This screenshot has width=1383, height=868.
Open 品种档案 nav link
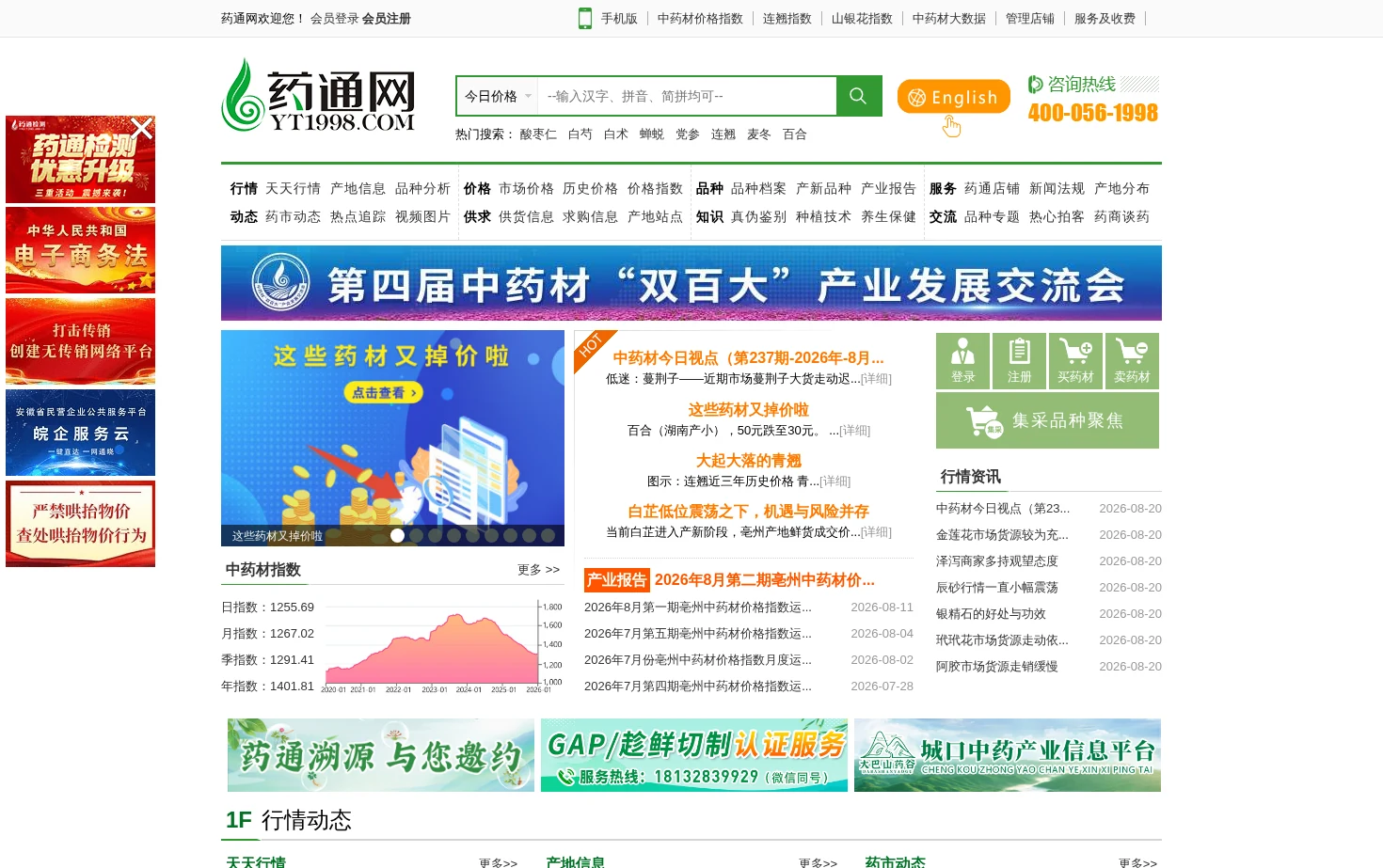758,188
